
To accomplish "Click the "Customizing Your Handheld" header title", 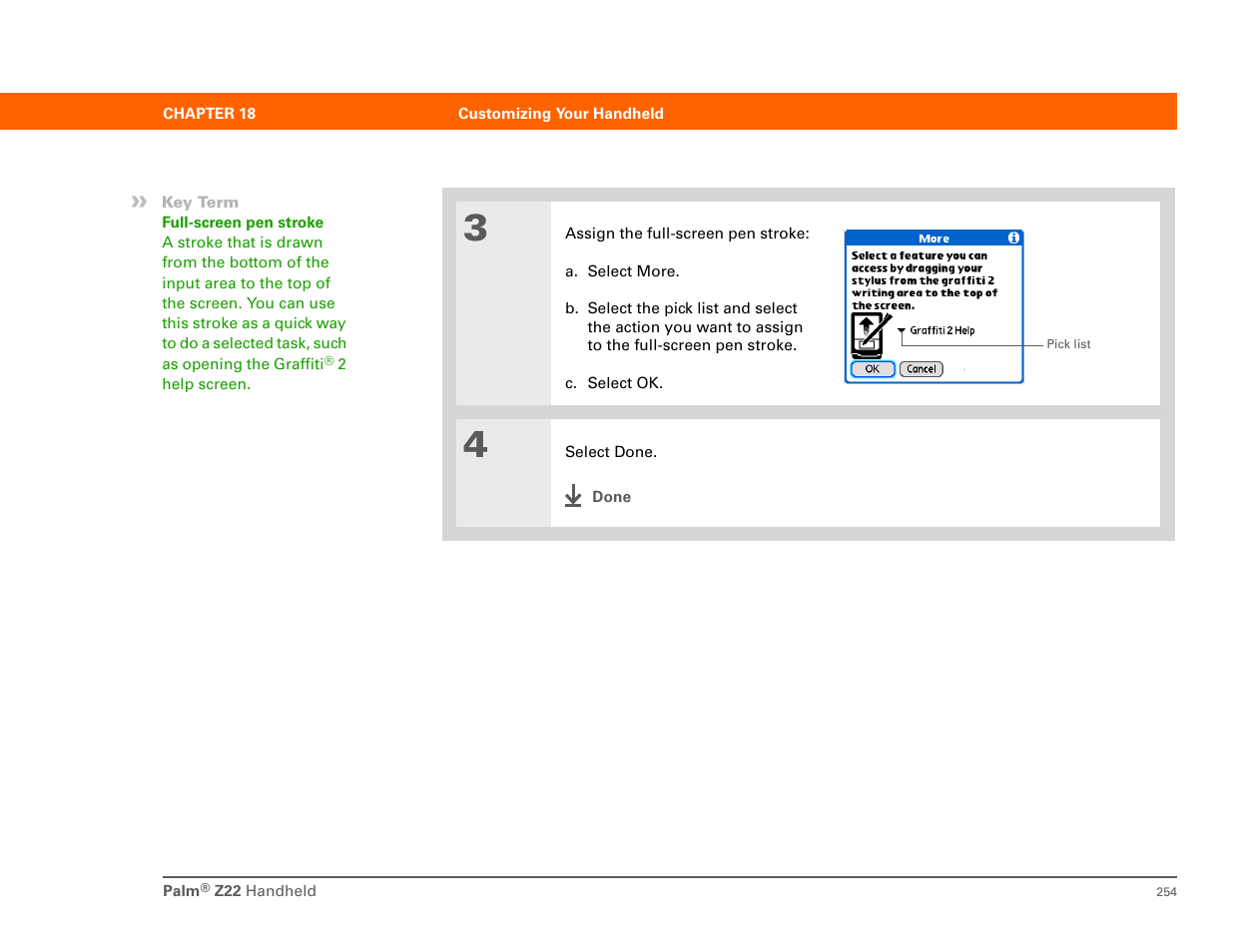I will [561, 114].
